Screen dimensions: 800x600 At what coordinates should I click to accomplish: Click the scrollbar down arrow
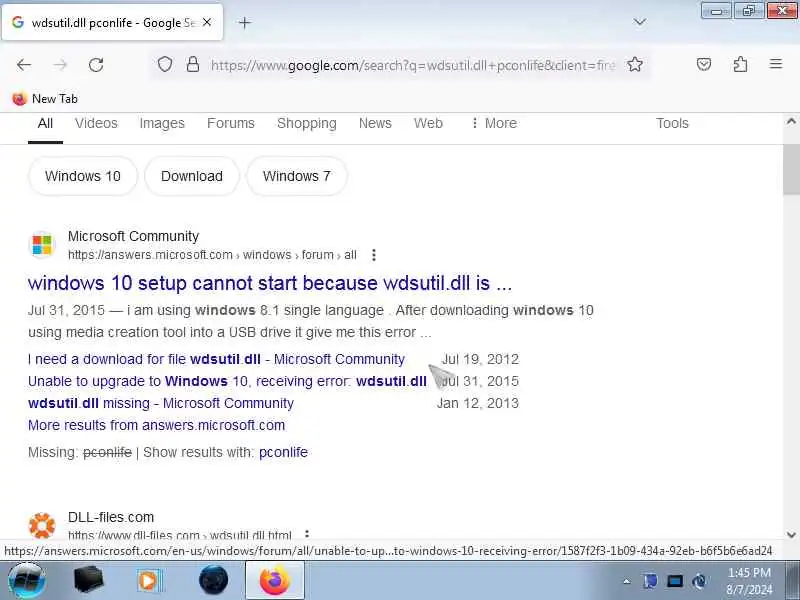[791, 535]
